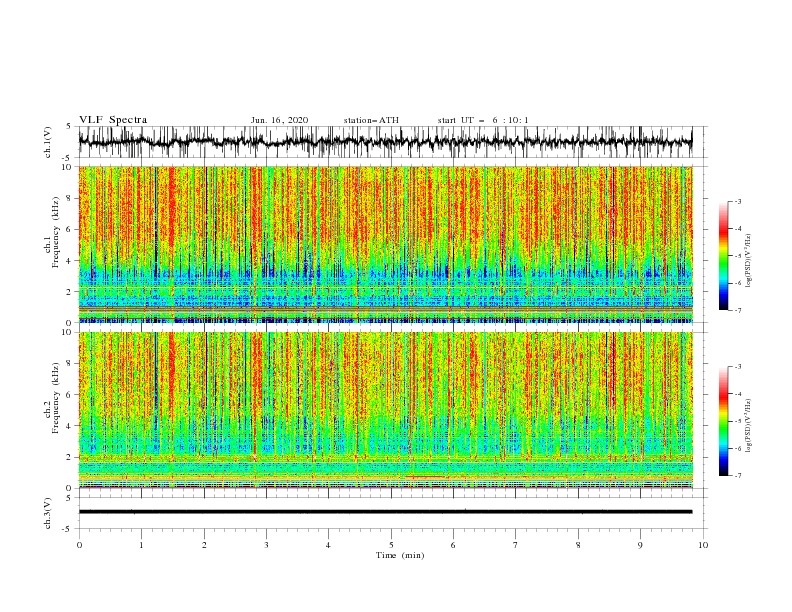Click the "ch.3(V)" axis label
Screen dimensions: 792x612
click(48, 513)
